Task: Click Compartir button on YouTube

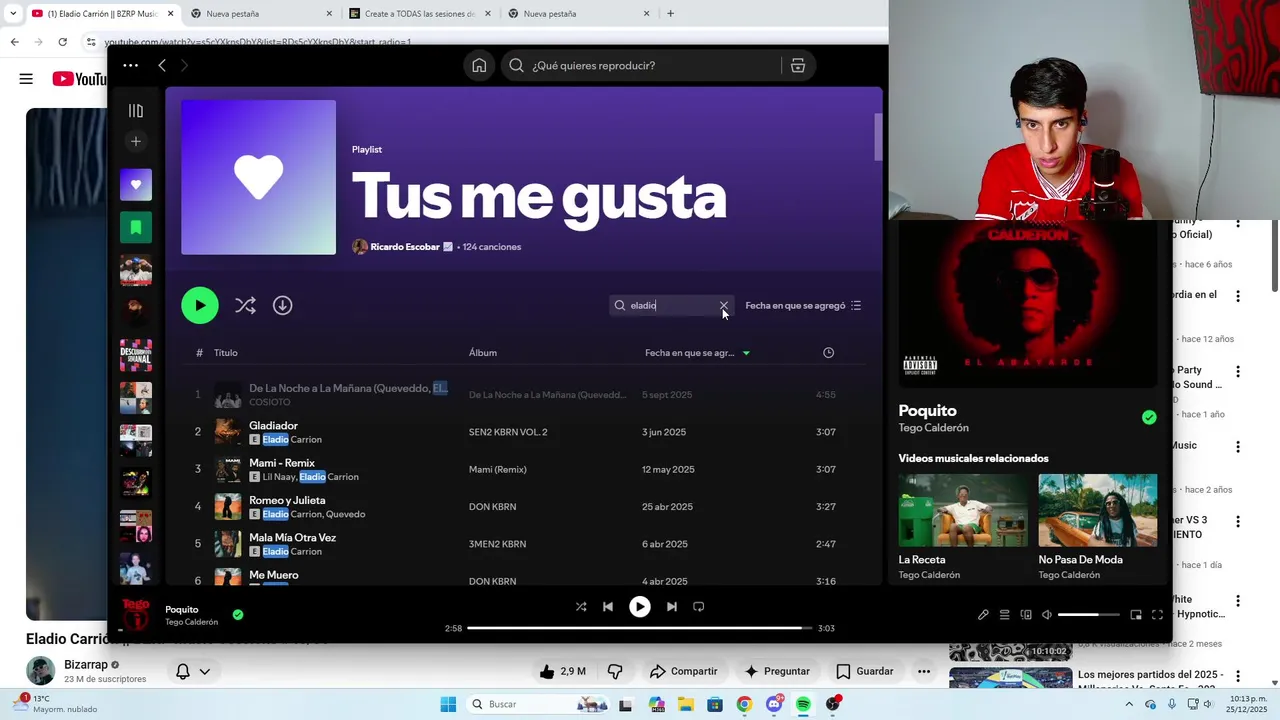Action: pyautogui.click(x=683, y=671)
